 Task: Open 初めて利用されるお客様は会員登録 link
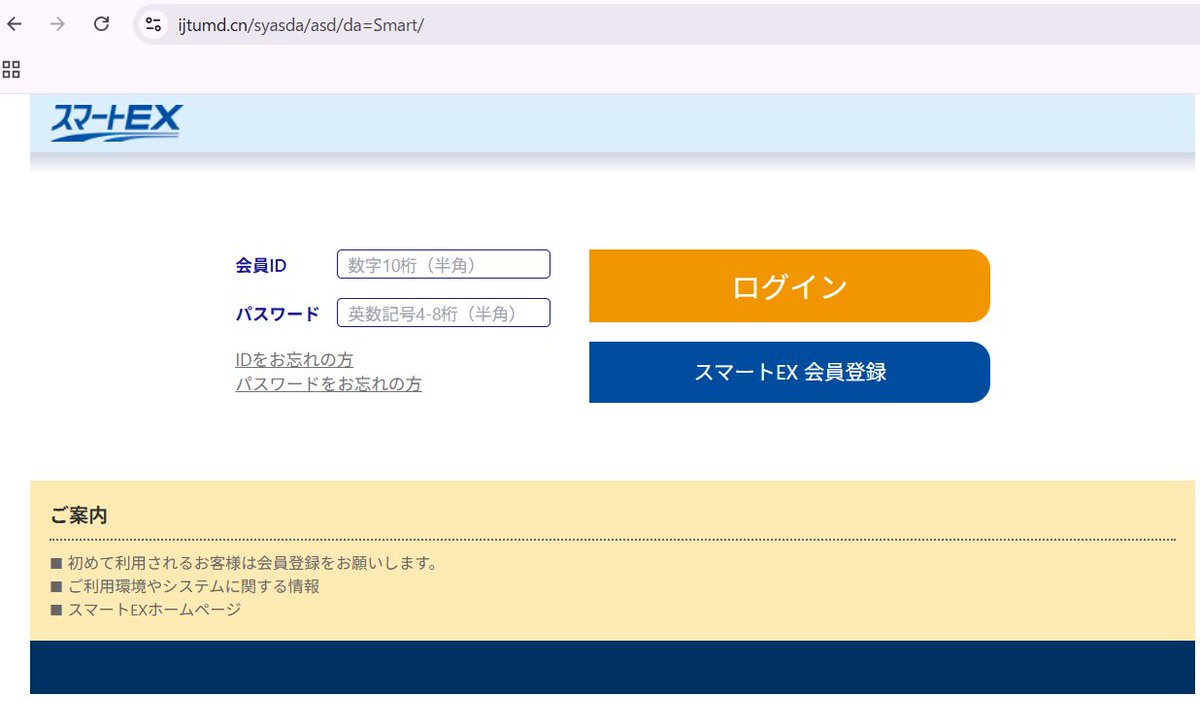253,563
